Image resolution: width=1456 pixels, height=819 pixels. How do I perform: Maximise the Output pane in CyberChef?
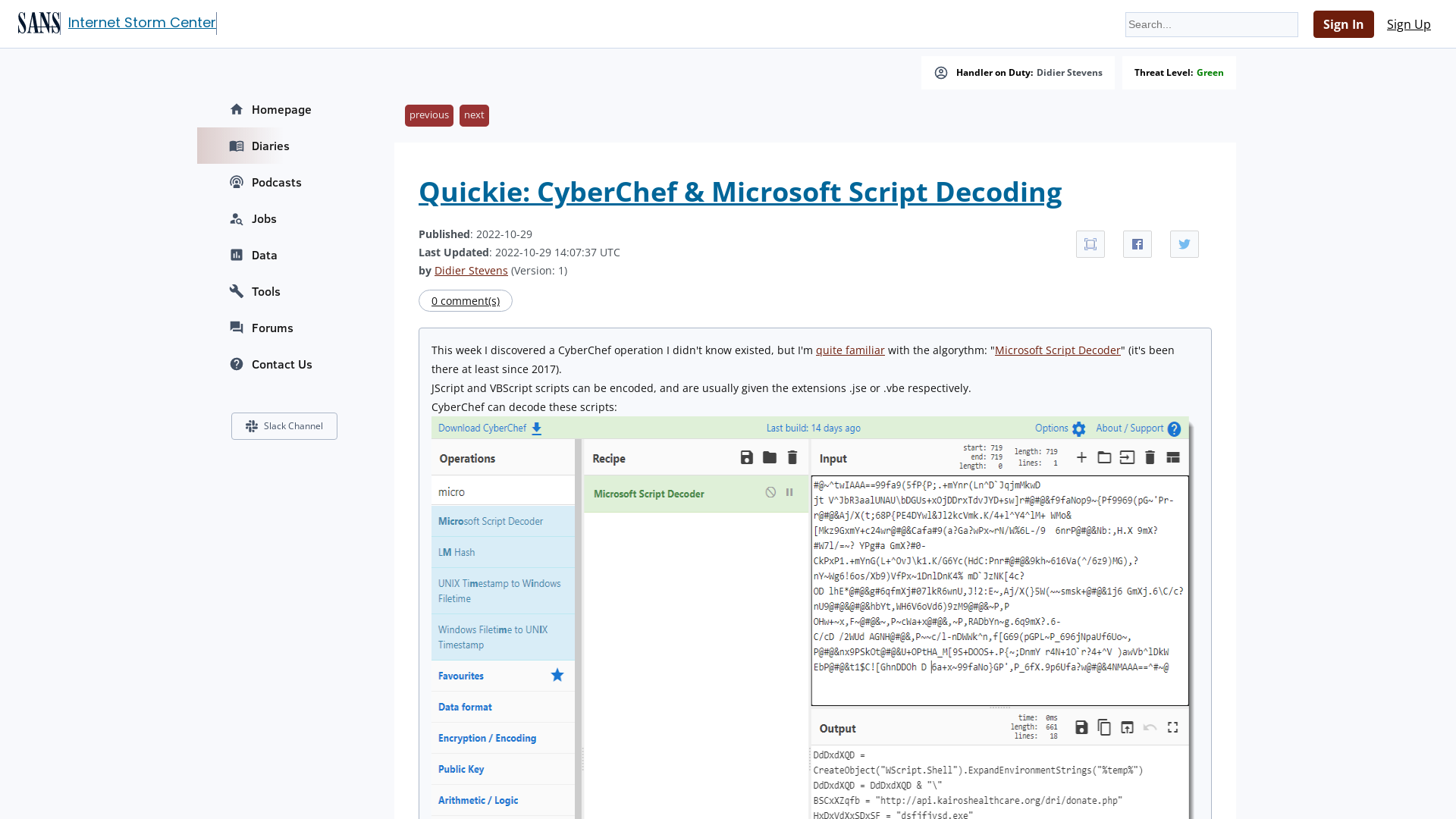click(1172, 726)
